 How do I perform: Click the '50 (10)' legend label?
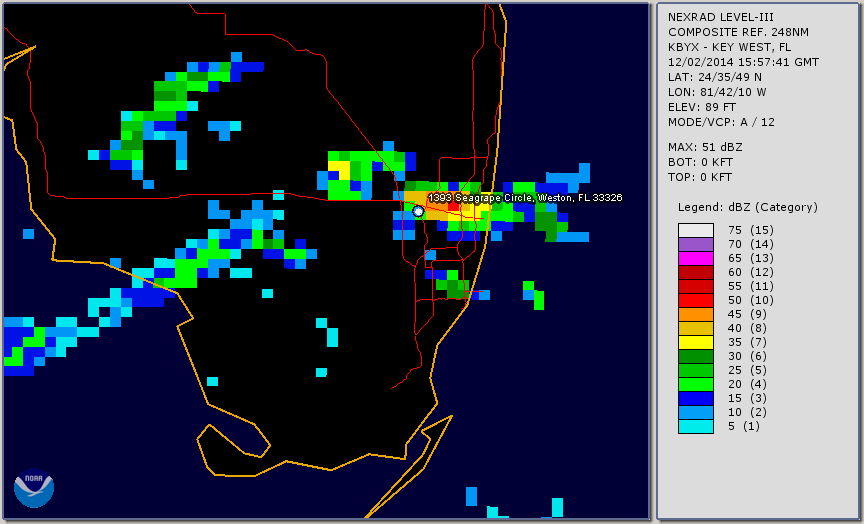(x=750, y=300)
